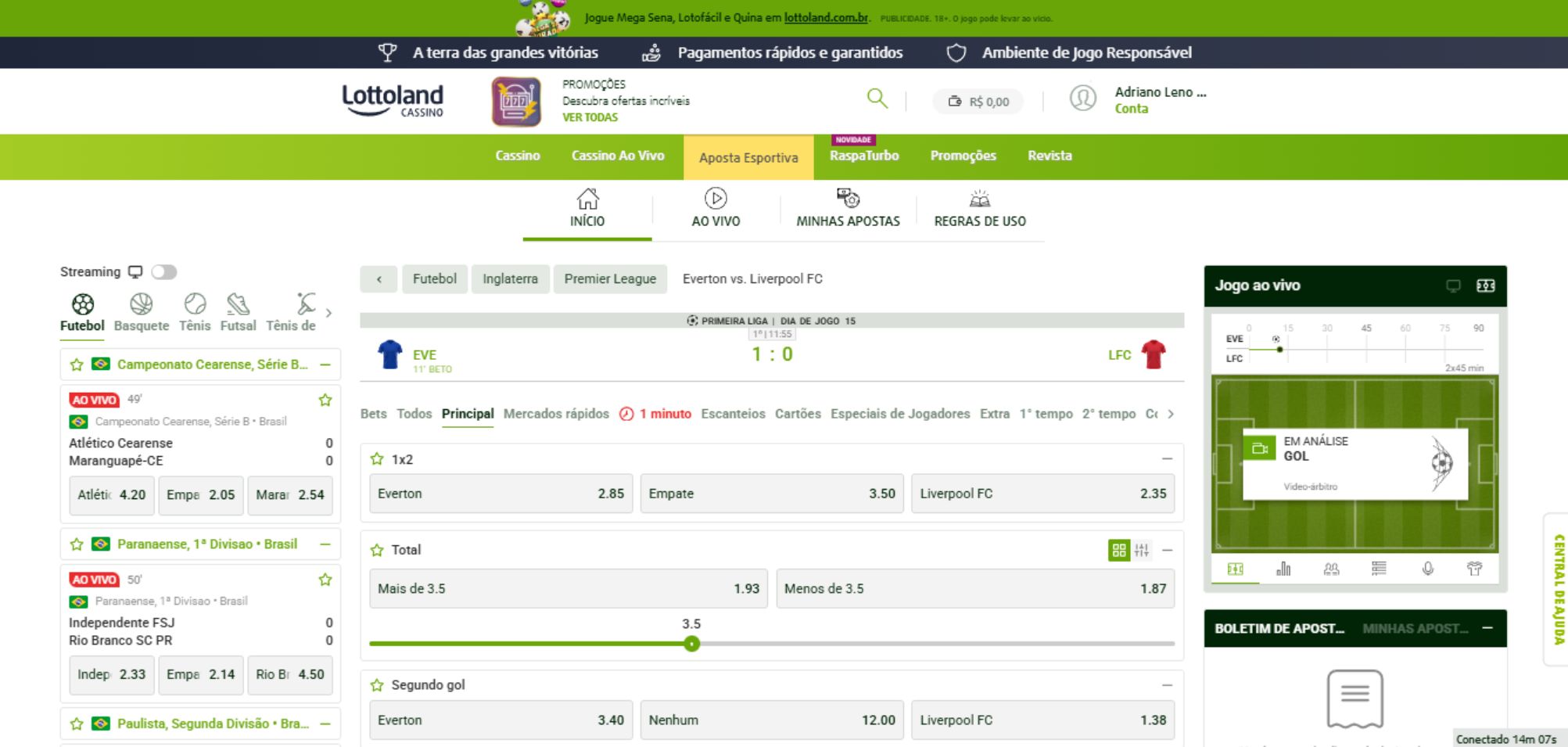
Task: Go back with the breadcrumb arrow
Action: tap(379, 279)
